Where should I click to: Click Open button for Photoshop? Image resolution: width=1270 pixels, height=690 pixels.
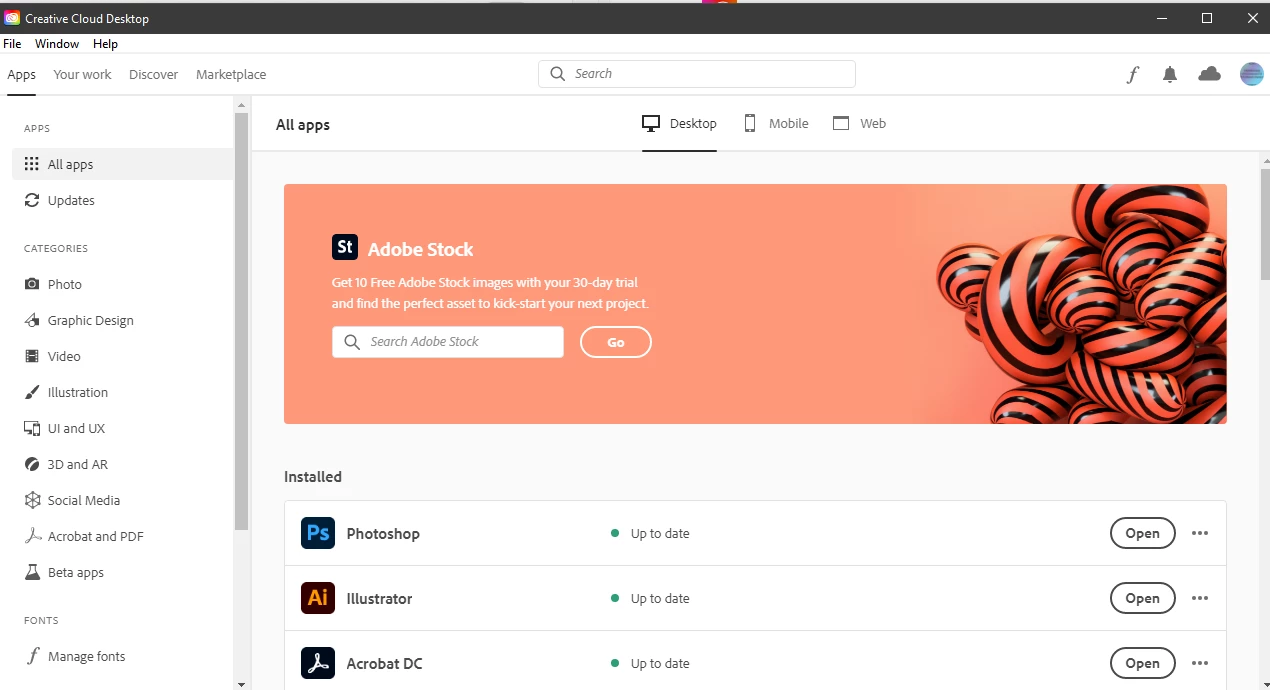1142,533
